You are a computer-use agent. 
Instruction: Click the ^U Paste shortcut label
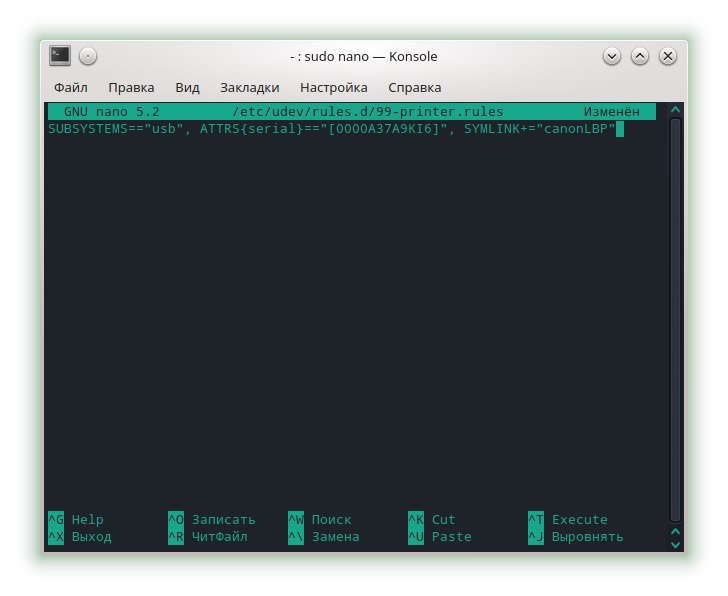click(440, 537)
